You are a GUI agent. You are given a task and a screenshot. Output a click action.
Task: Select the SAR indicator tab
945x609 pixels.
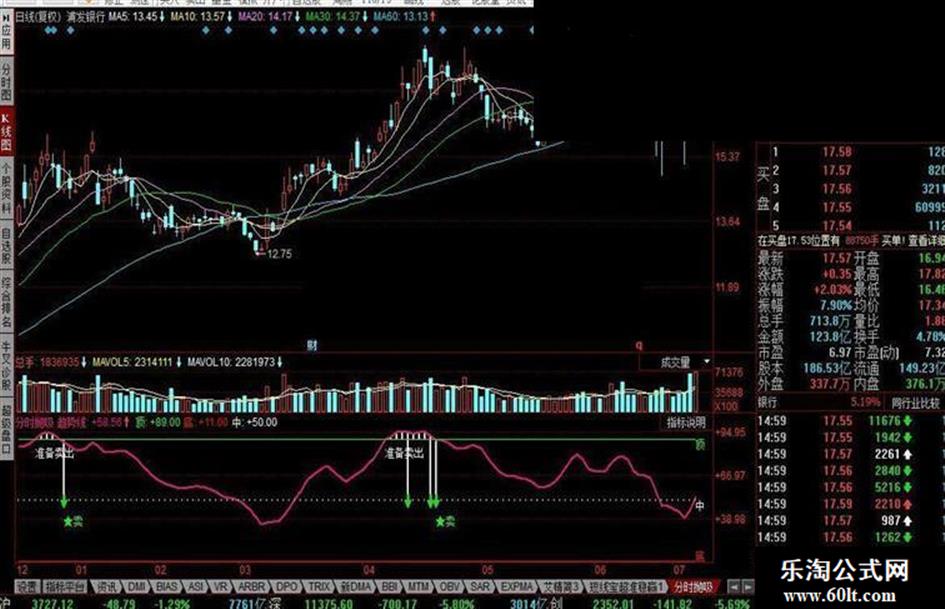pos(480,587)
